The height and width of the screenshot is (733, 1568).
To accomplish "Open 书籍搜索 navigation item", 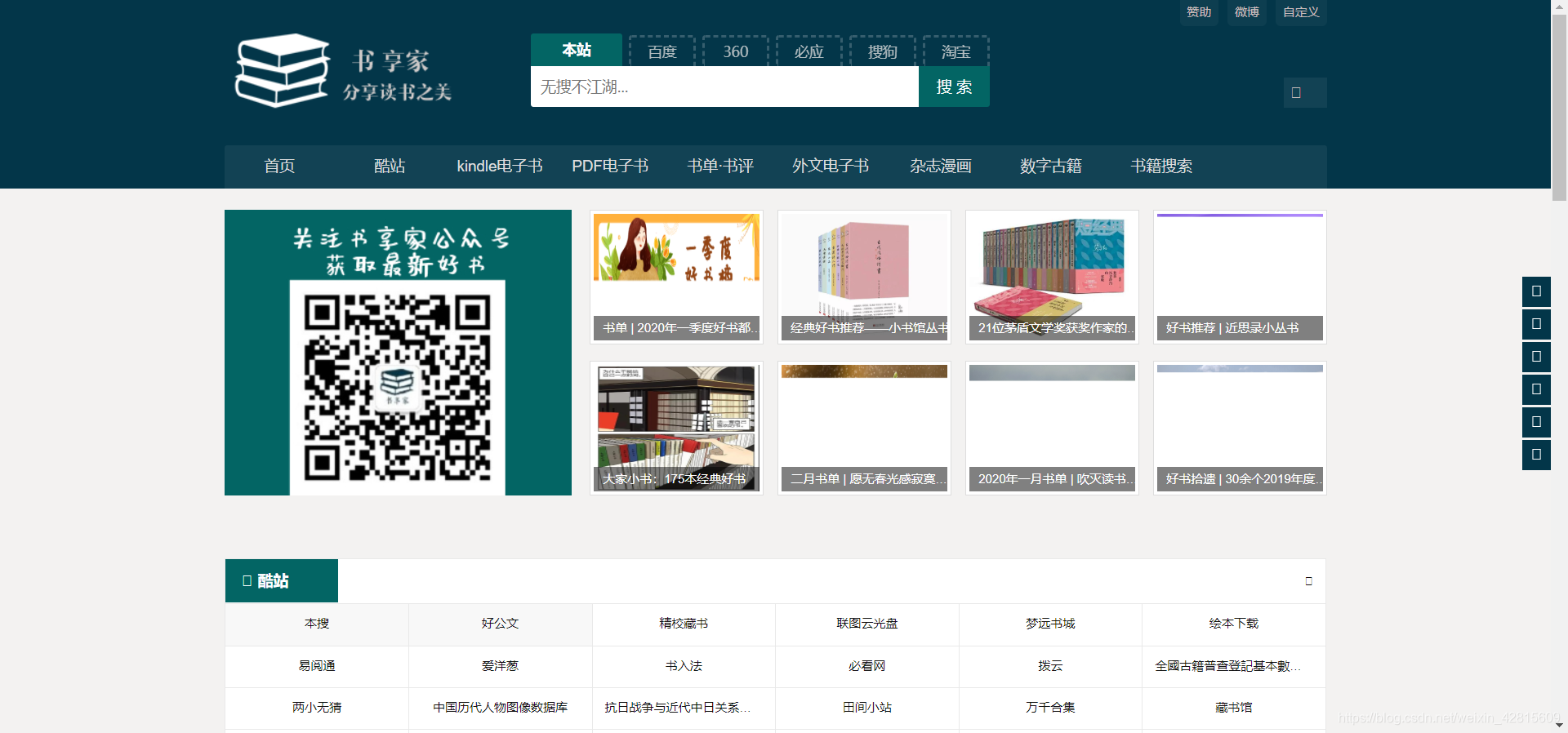I will [x=1161, y=167].
